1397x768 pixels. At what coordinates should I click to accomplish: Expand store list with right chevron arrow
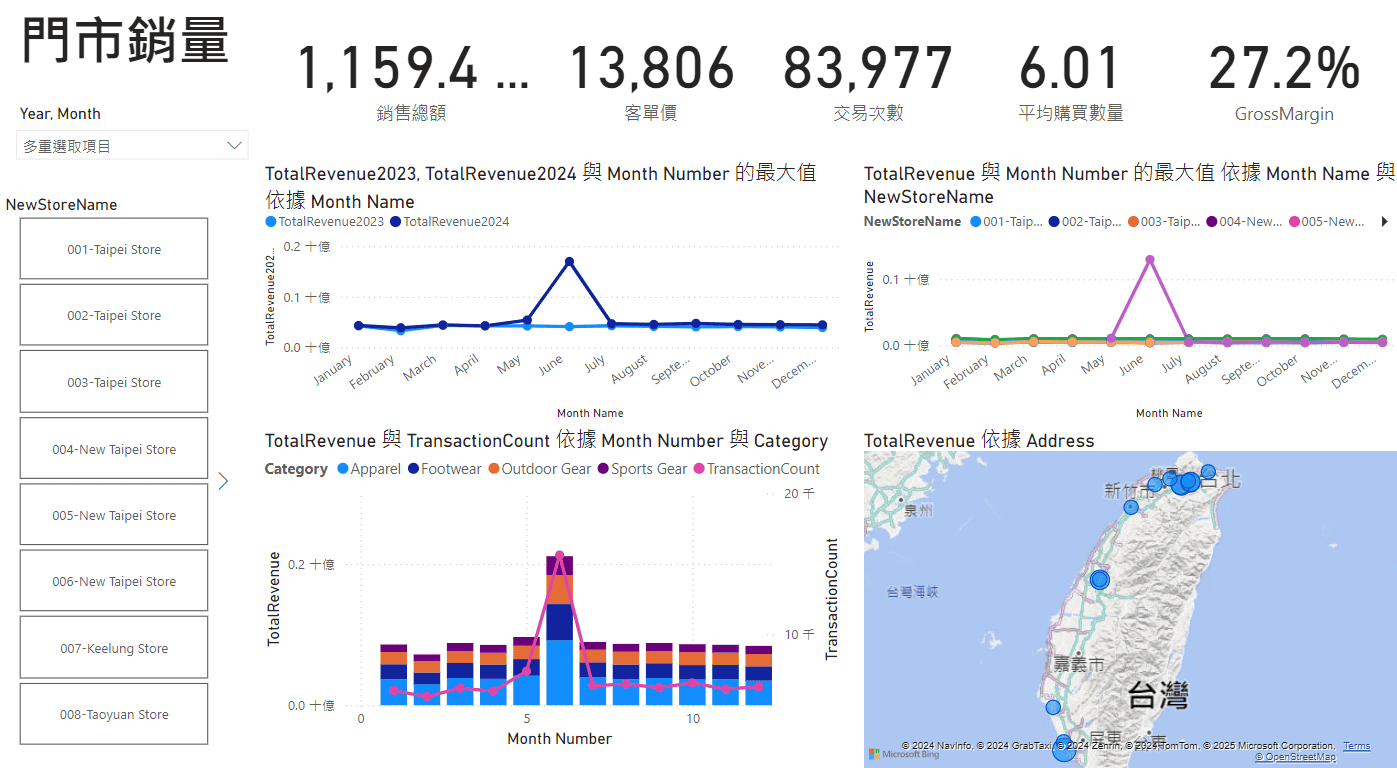(223, 481)
